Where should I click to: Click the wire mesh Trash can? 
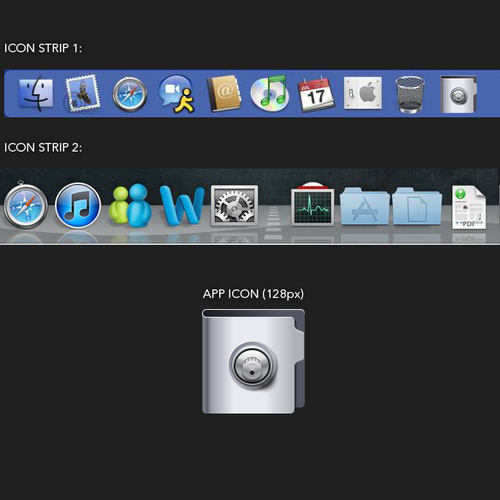[410, 95]
